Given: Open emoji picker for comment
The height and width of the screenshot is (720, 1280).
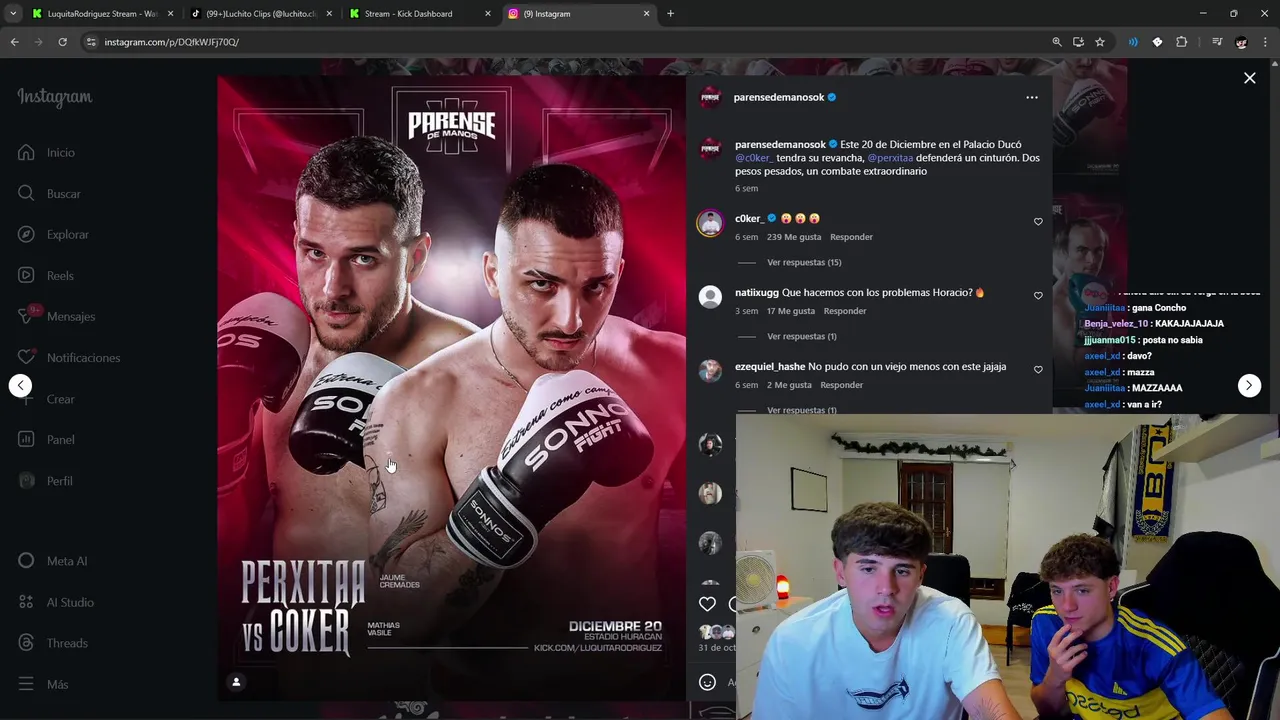Looking at the screenshot, I should (707, 682).
